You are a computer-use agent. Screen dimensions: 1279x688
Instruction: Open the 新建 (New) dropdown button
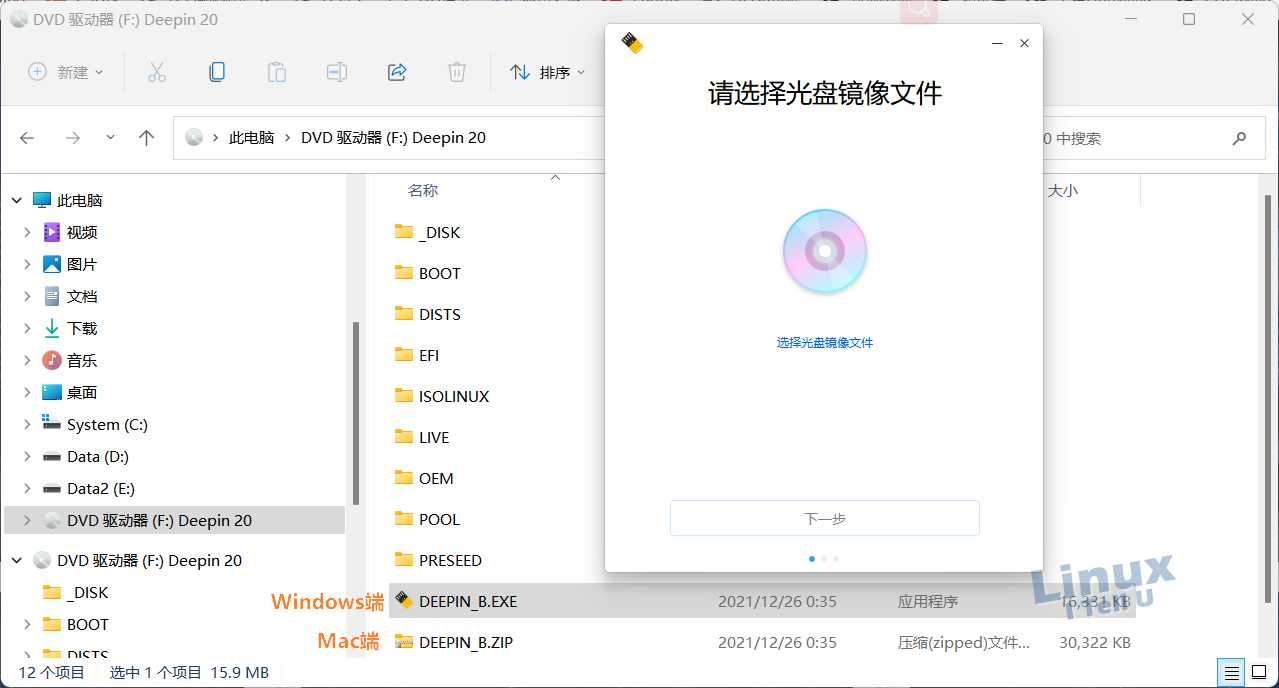[x=66, y=72]
